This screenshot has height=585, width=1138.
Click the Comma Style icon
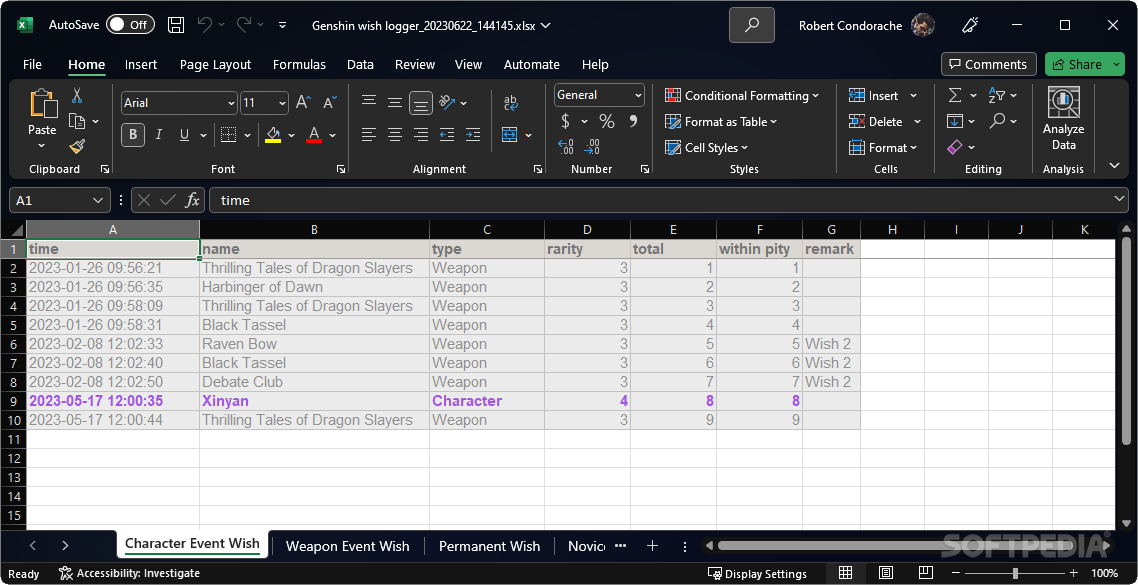pyautogui.click(x=633, y=121)
